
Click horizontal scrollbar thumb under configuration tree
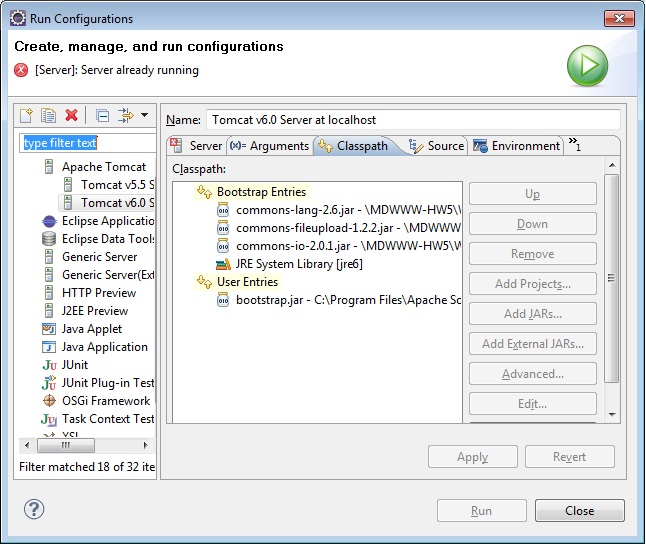(66, 445)
